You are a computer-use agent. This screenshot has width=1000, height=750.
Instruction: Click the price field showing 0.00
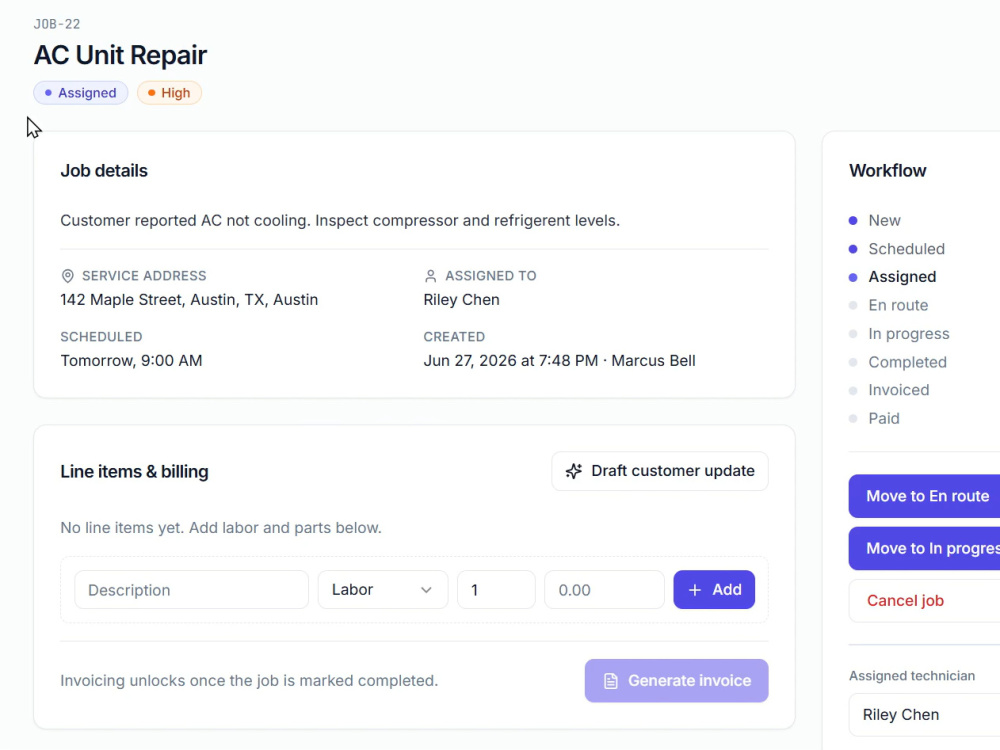point(604,590)
